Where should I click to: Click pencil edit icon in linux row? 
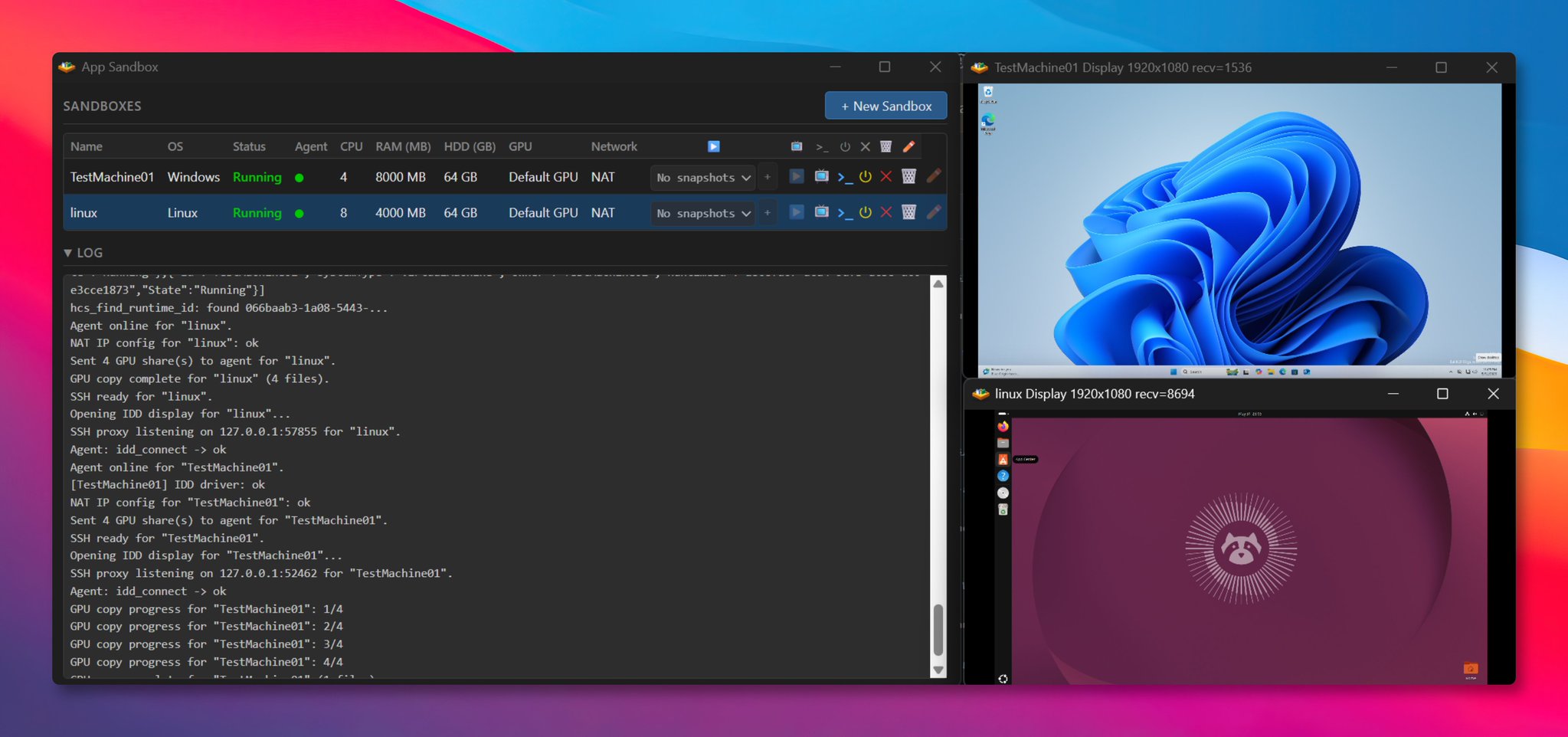(x=933, y=212)
